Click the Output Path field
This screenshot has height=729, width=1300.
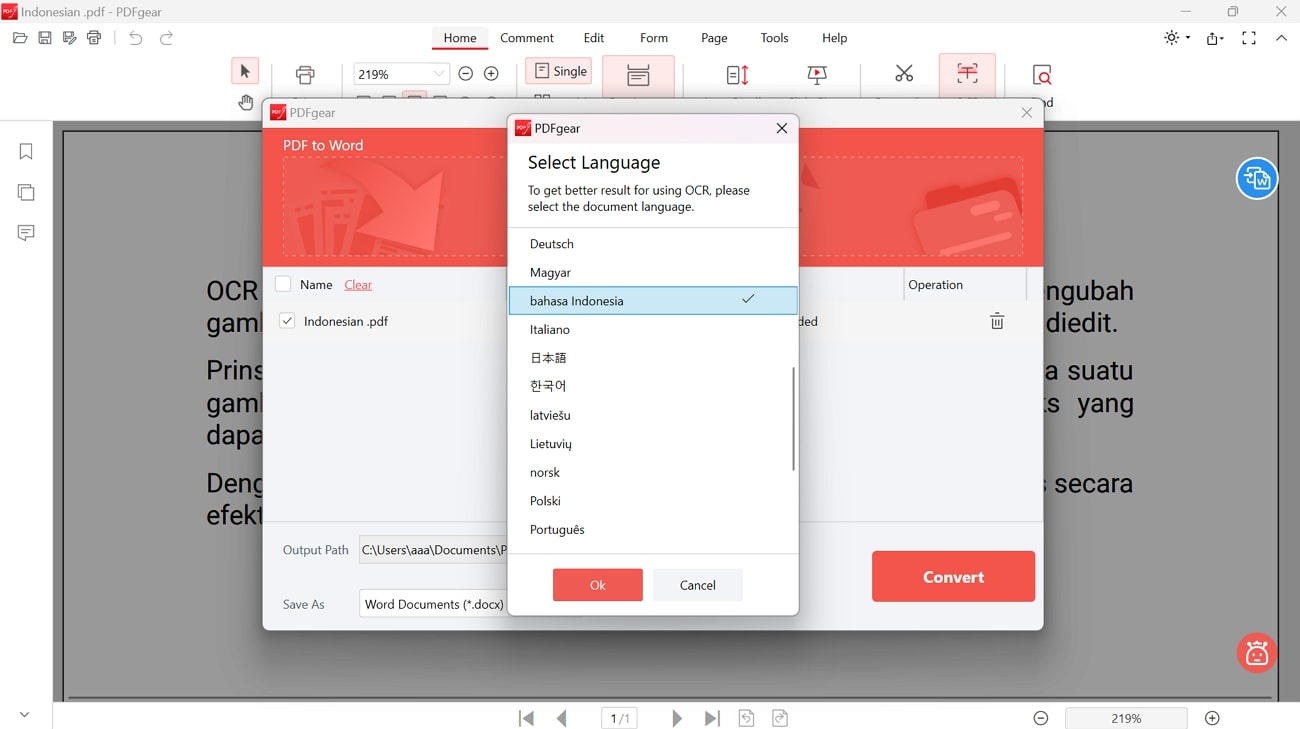tap(433, 550)
